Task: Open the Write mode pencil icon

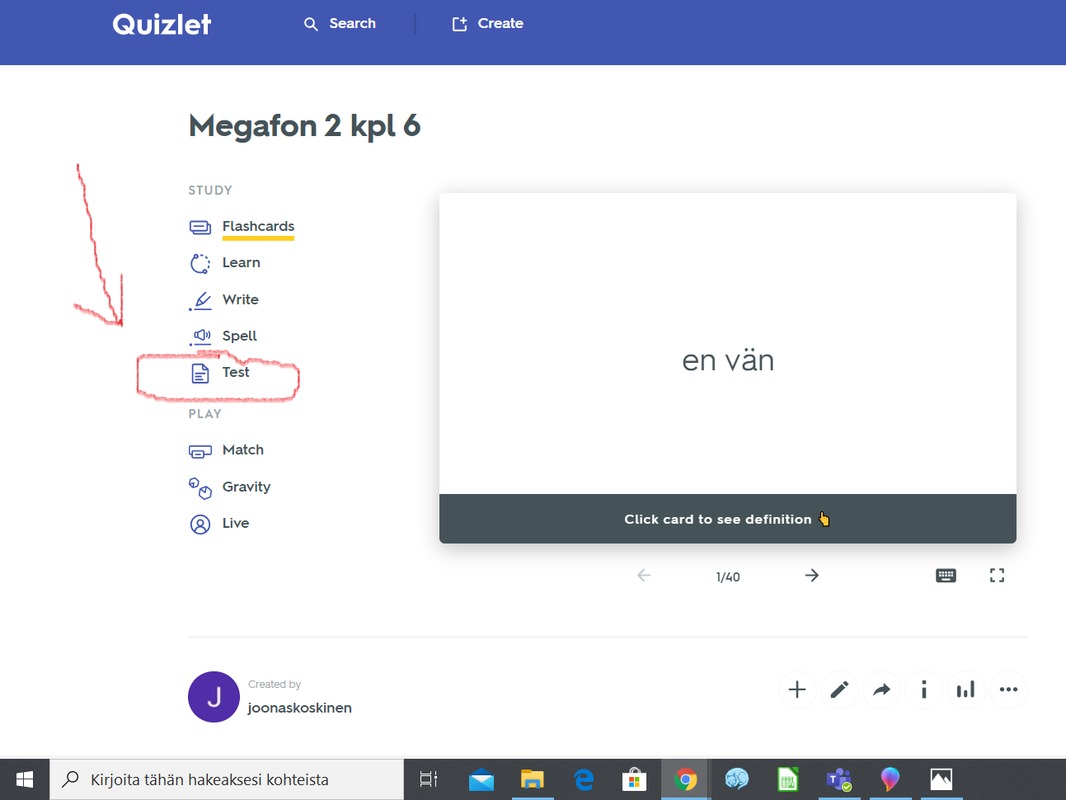Action: tap(201, 300)
